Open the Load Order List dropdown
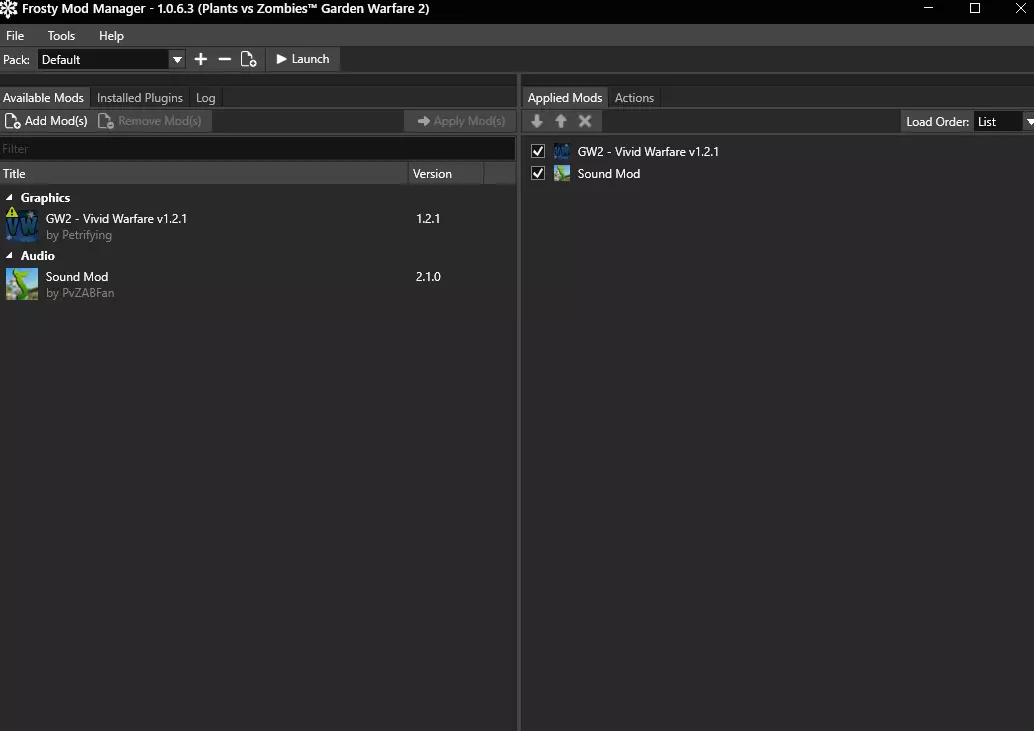 tap(1004, 121)
